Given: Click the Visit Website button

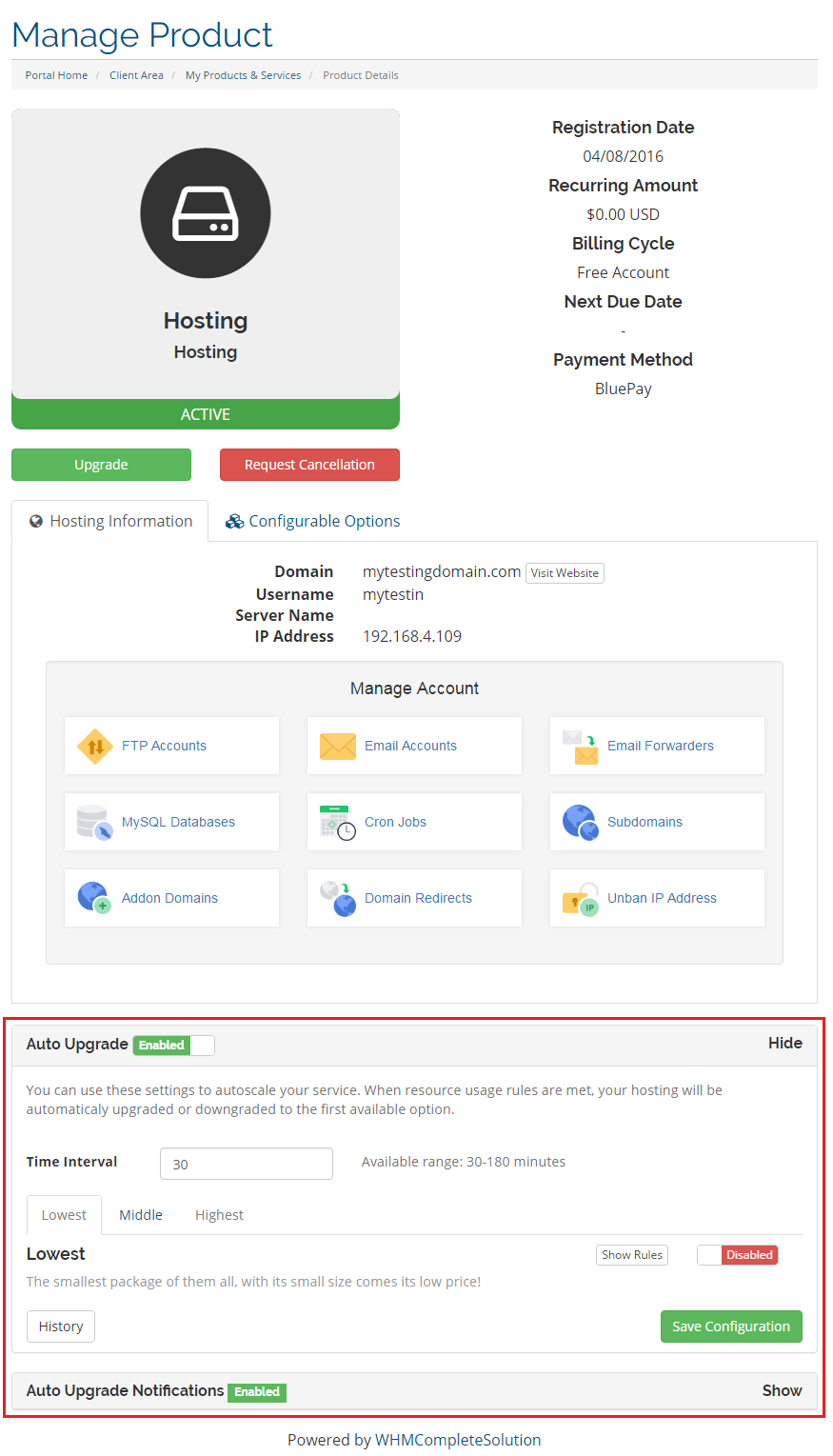Looking at the screenshot, I should [565, 573].
